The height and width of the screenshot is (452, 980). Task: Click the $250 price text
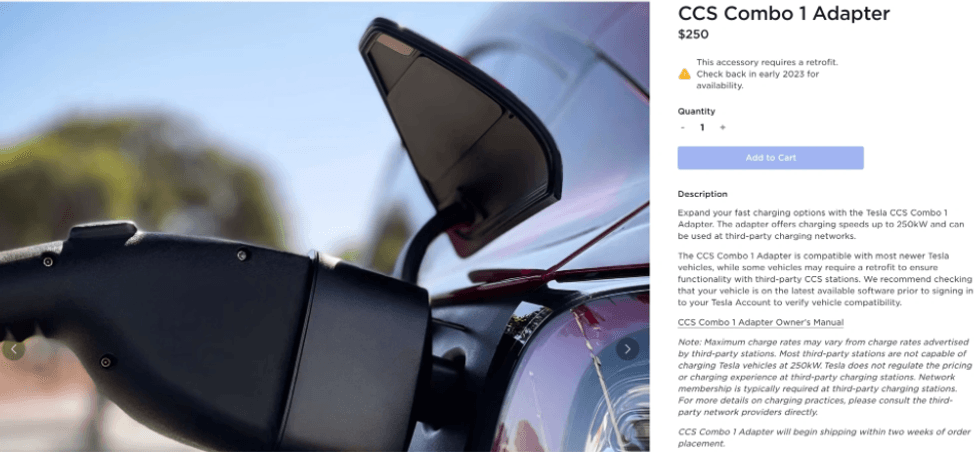pyautogui.click(x=693, y=34)
